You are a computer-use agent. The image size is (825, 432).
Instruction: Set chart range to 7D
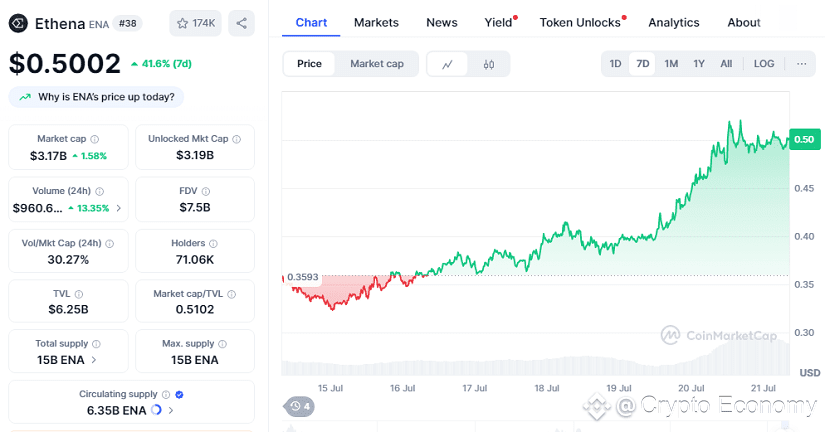[x=642, y=64]
